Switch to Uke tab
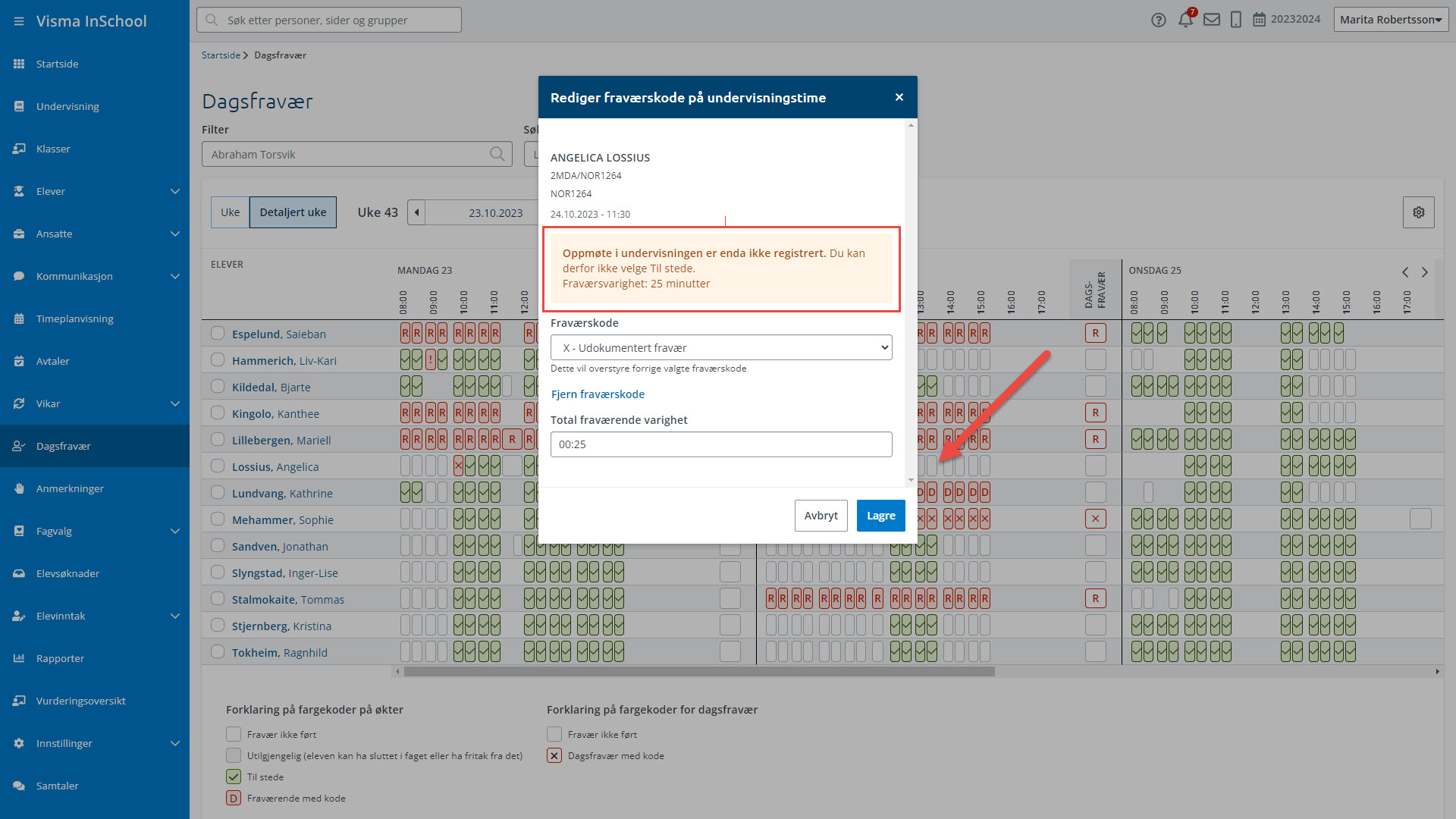Viewport: 1456px width, 819px height. tap(230, 212)
